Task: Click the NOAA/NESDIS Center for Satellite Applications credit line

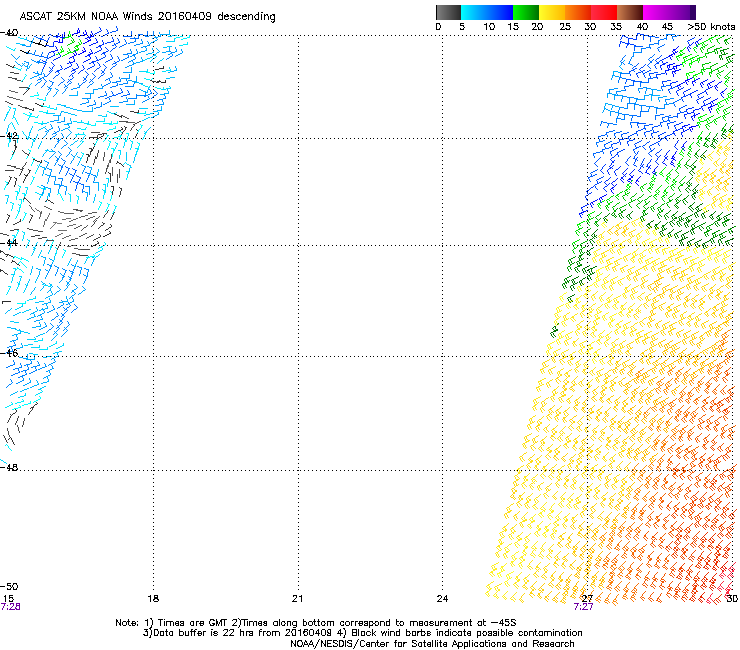Action: point(432,644)
